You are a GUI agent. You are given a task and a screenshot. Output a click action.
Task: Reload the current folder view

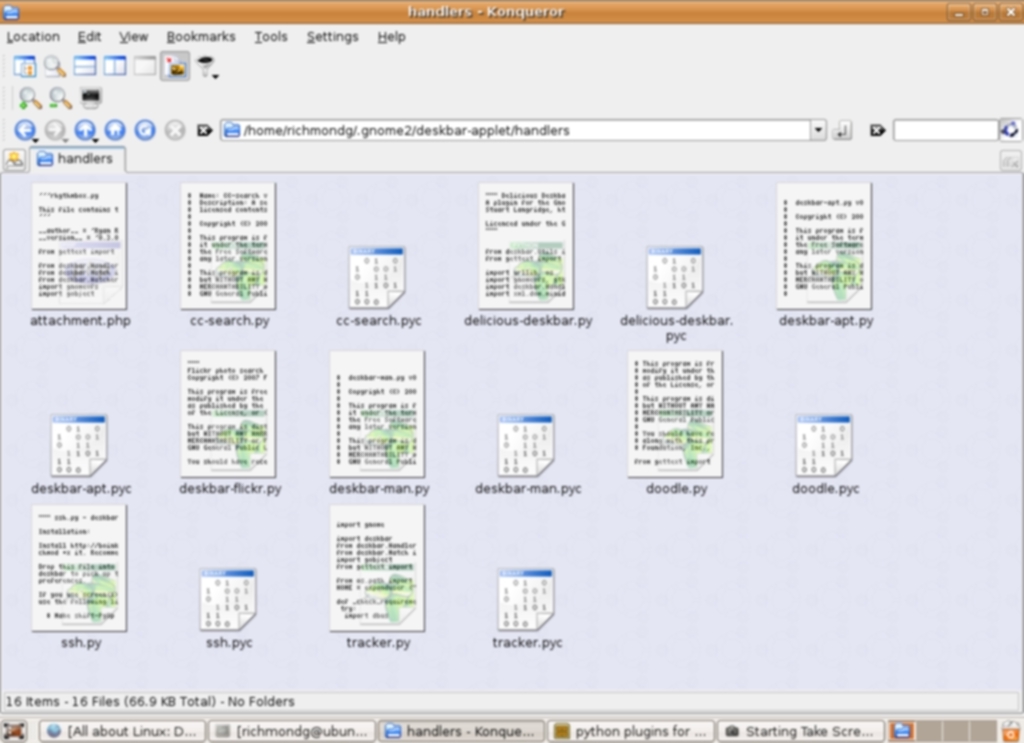[145, 130]
